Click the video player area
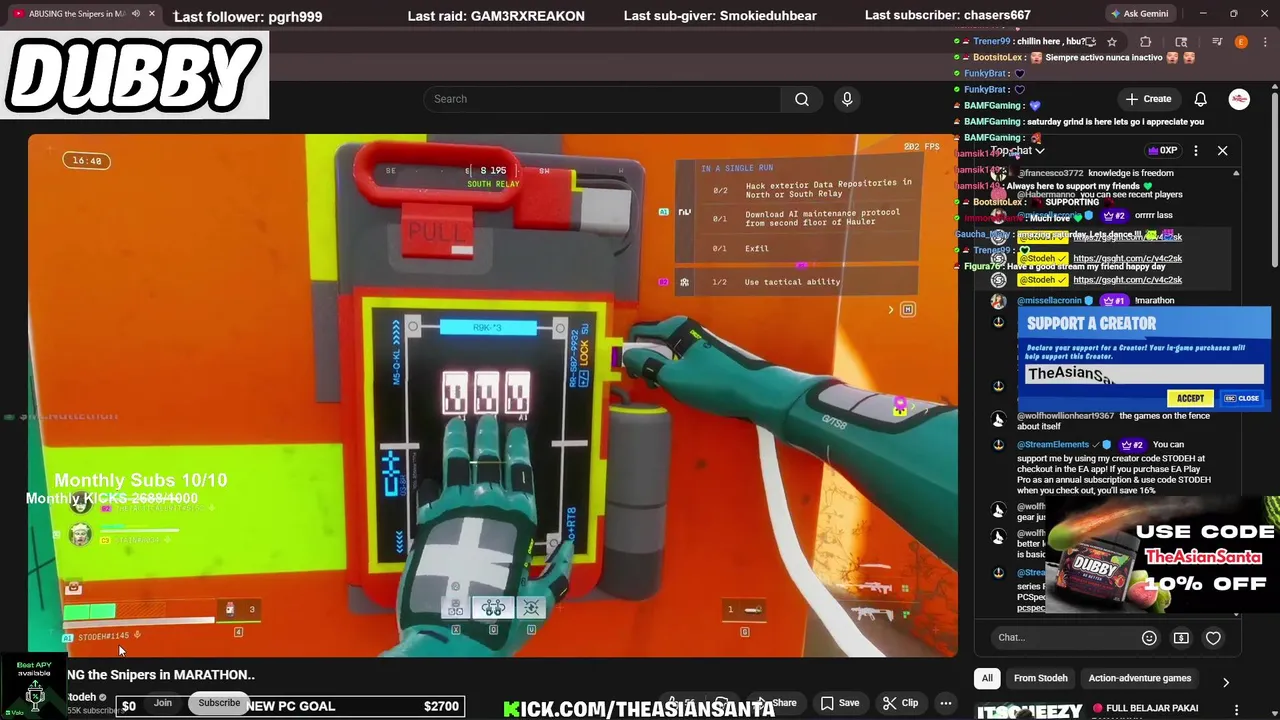This screenshot has width=1280, height=720. click(492, 395)
